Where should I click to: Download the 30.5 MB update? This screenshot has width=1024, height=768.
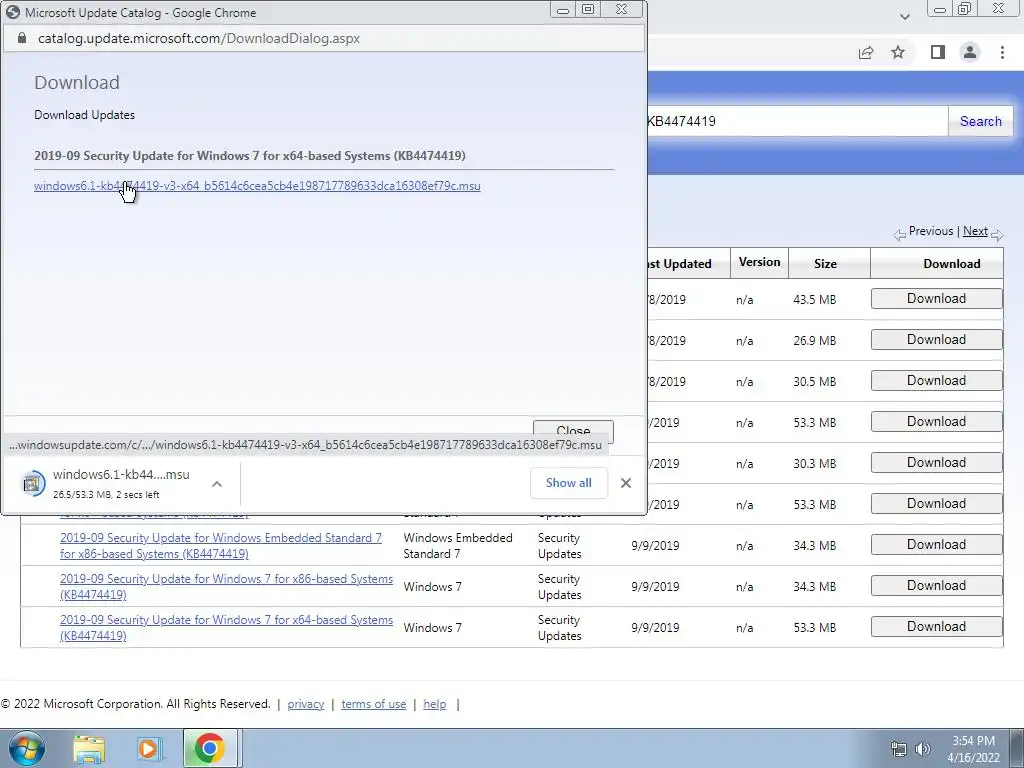pos(936,381)
